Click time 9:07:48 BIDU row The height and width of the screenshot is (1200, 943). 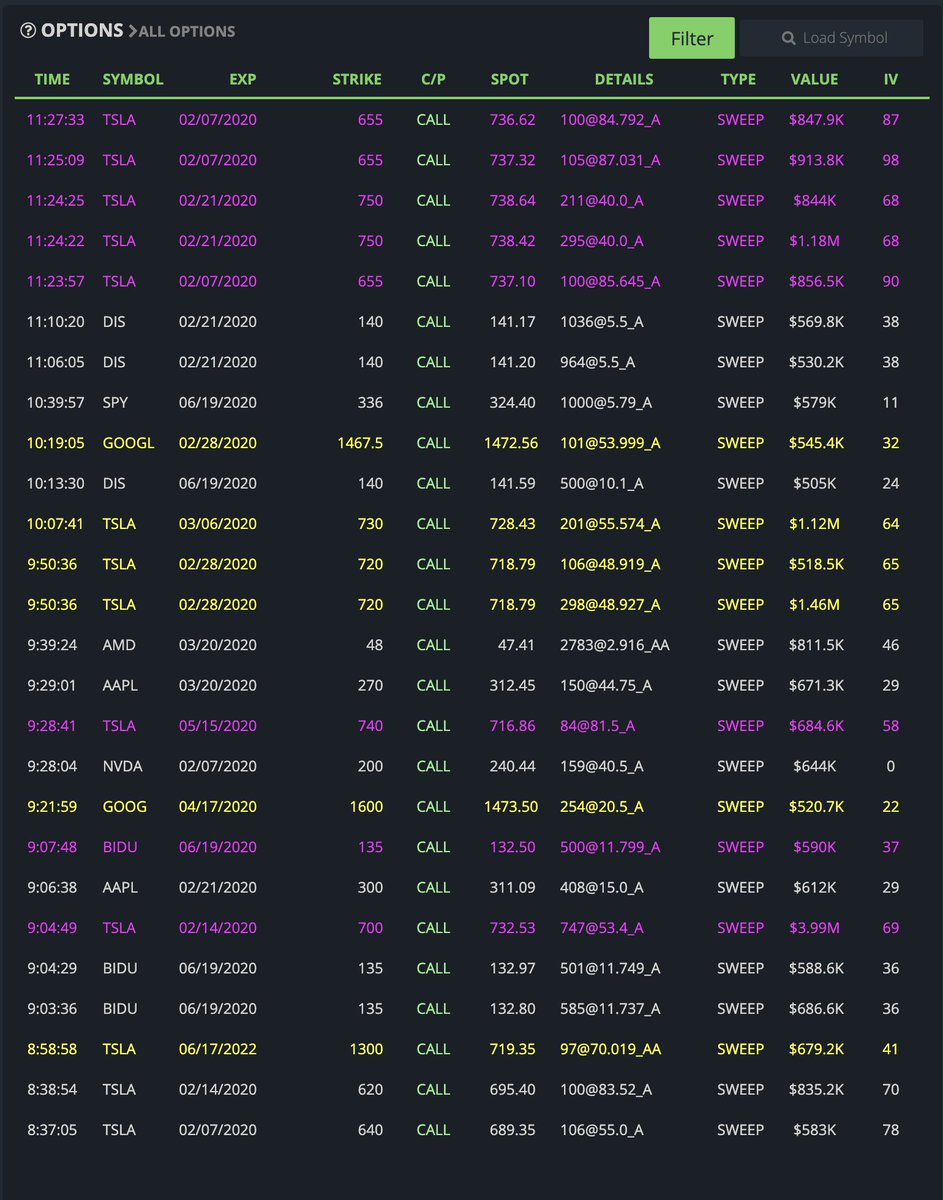click(52, 847)
